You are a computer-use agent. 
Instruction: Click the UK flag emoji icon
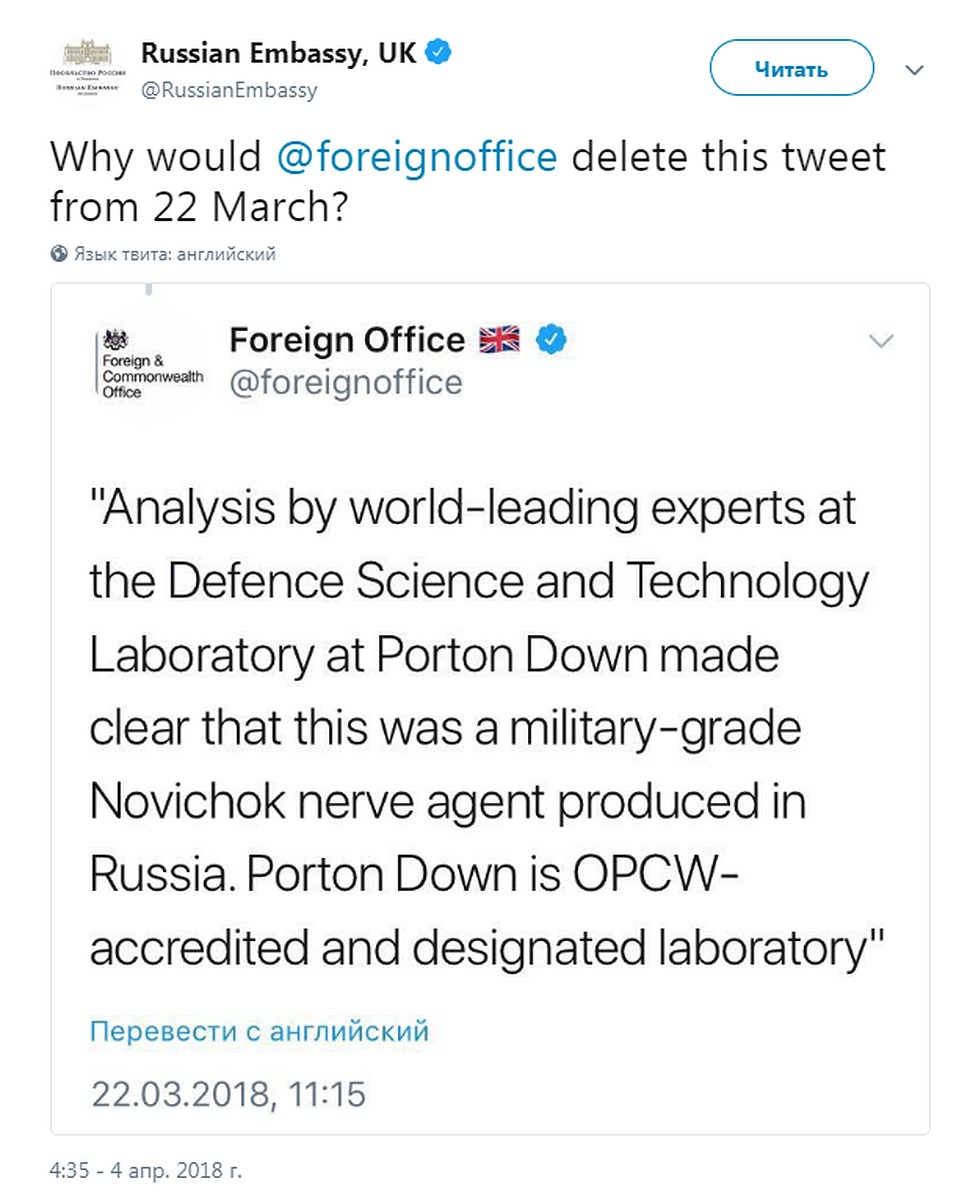(x=499, y=339)
